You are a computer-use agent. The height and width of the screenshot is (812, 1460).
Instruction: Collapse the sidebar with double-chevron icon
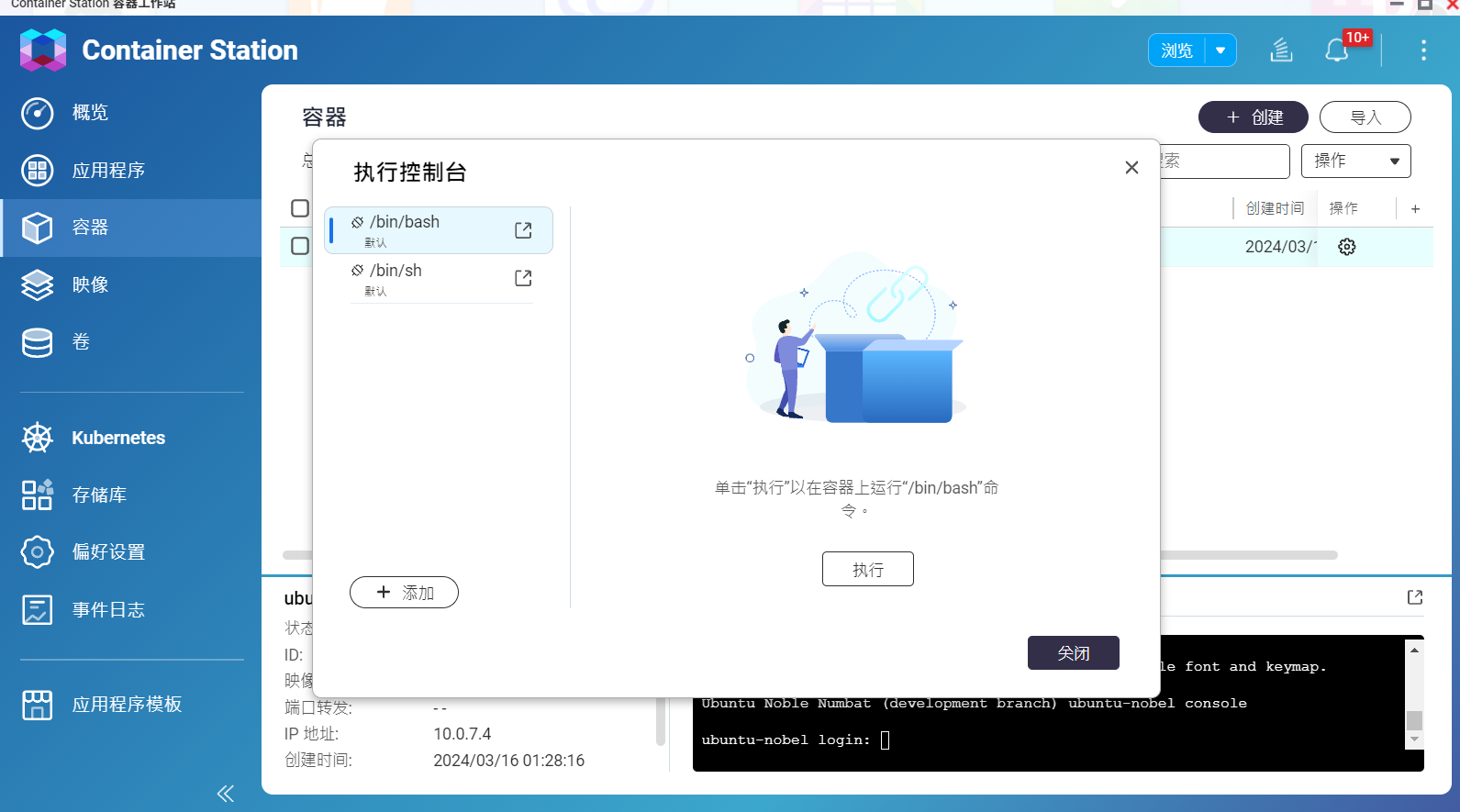tap(226, 794)
